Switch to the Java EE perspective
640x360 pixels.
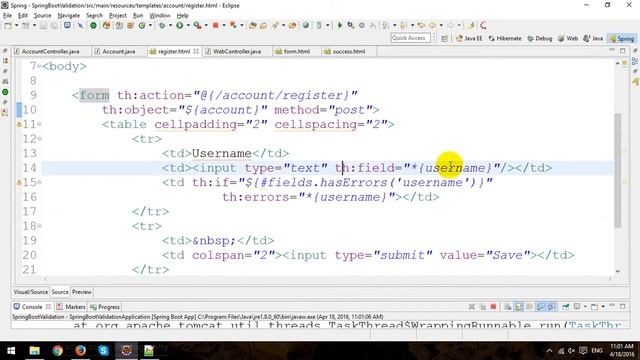pos(469,38)
